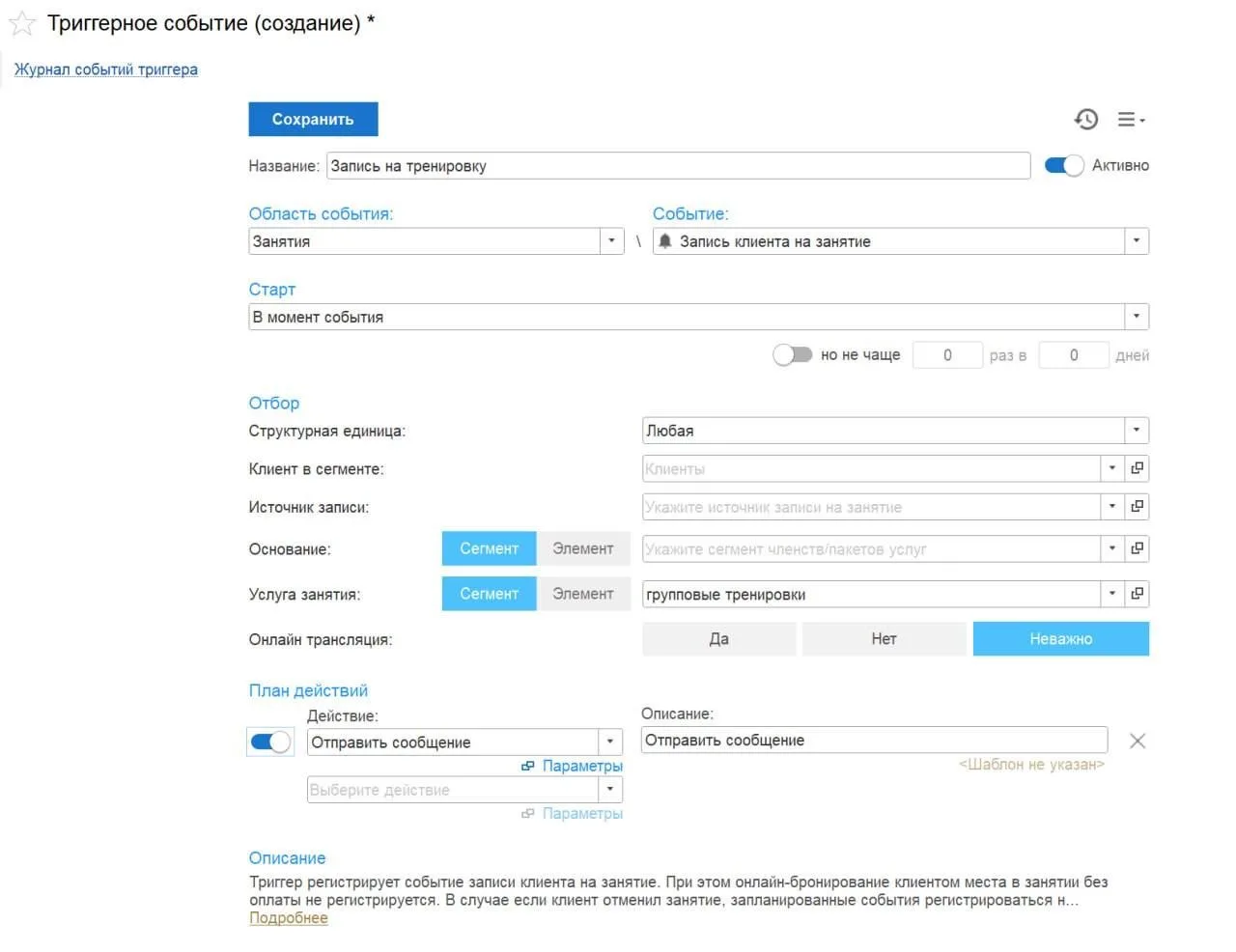Open Журнал событий триггера link
This screenshot has width=1236, height=952.
[x=105, y=70]
